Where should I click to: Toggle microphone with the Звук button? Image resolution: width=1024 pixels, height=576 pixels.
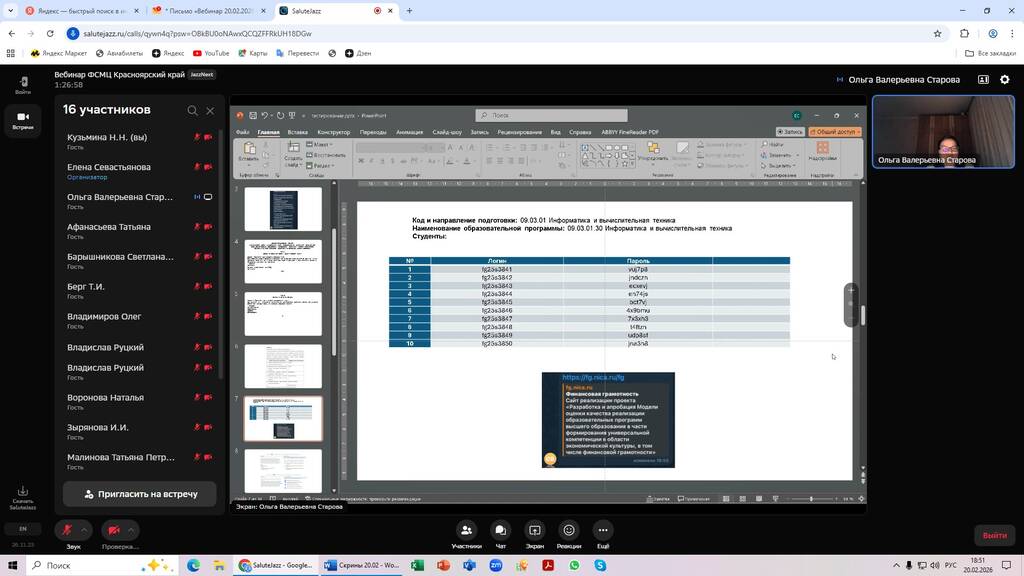click(x=67, y=530)
